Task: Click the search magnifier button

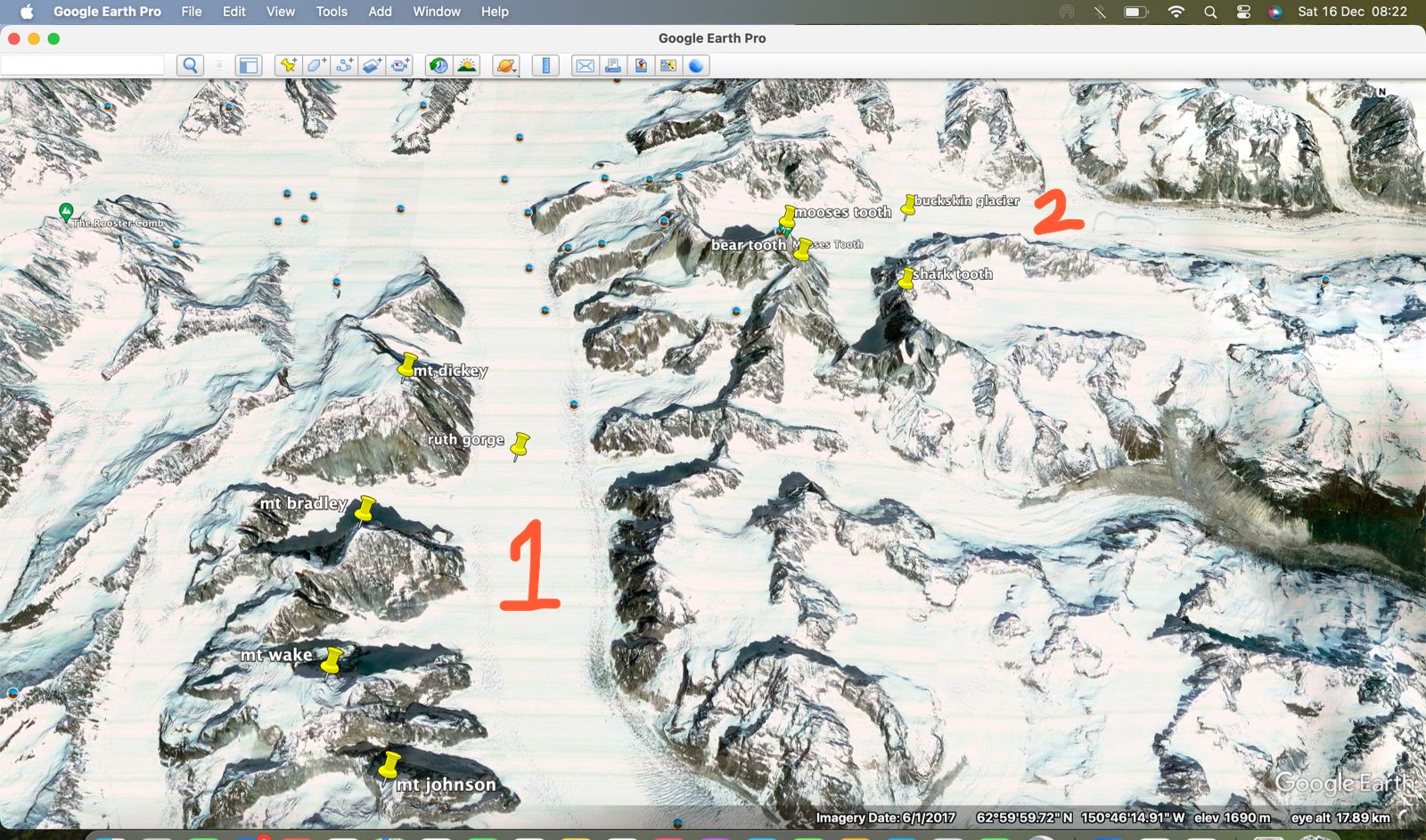Action: coord(190,65)
